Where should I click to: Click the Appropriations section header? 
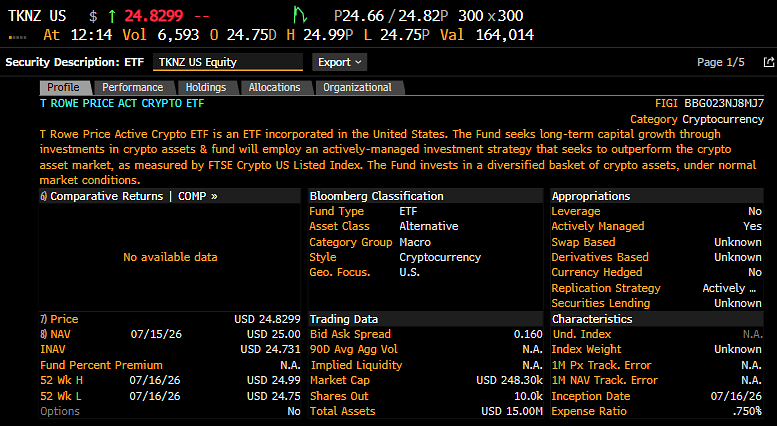coord(591,196)
